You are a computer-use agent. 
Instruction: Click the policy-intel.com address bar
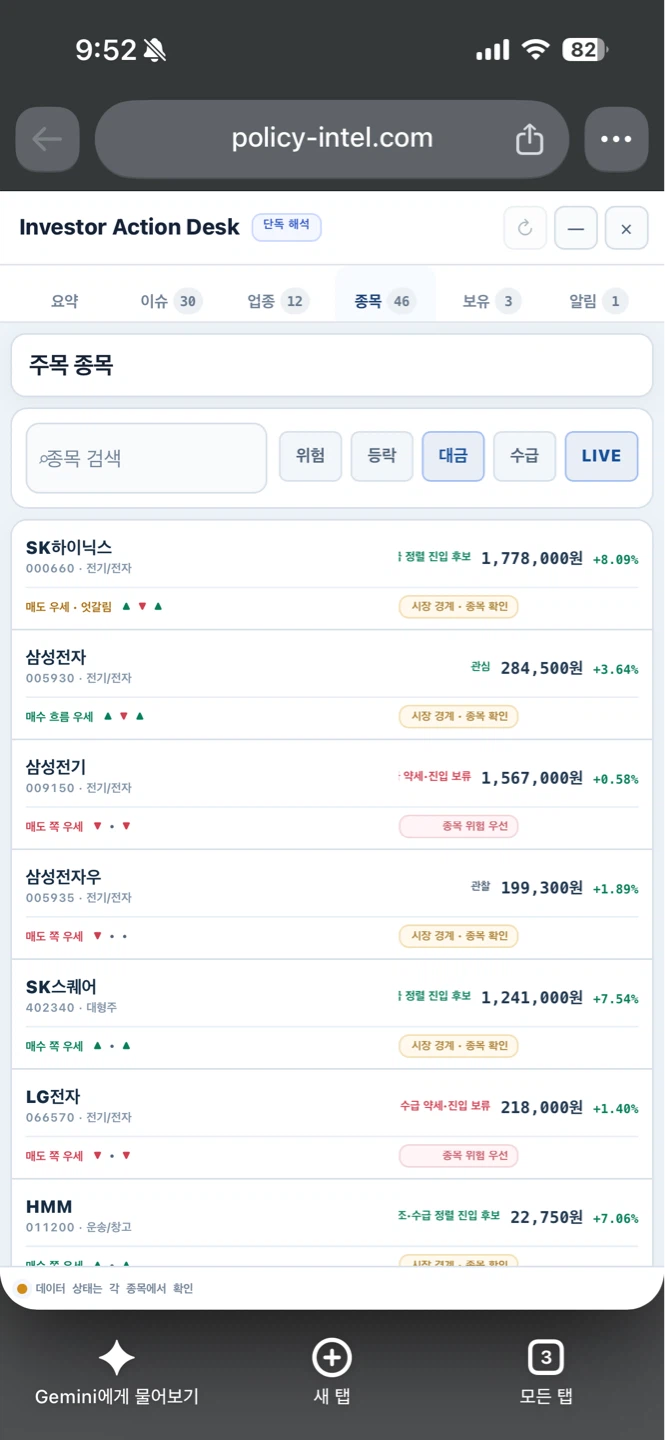pyautogui.click(x=332, y=139)
